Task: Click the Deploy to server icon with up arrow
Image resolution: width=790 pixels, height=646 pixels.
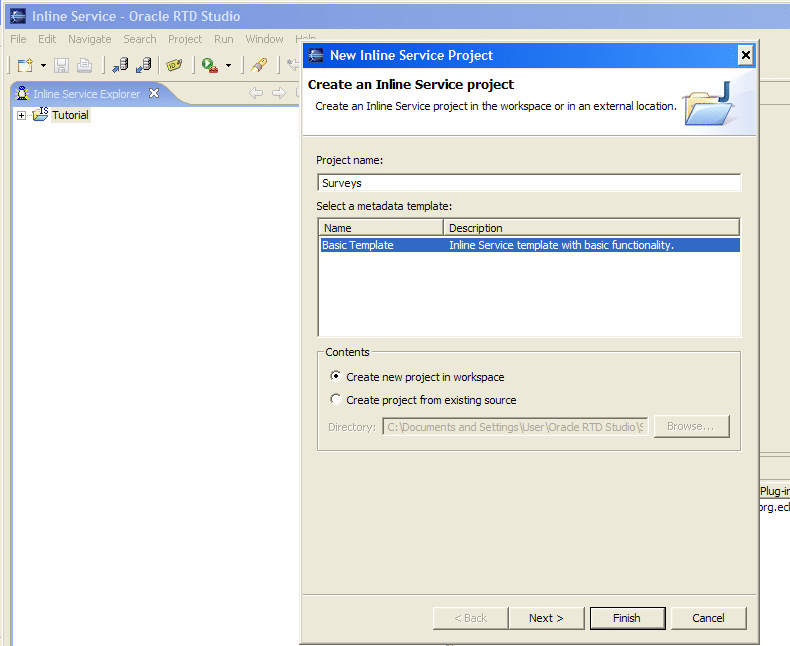Action: (x=120, y=65)
